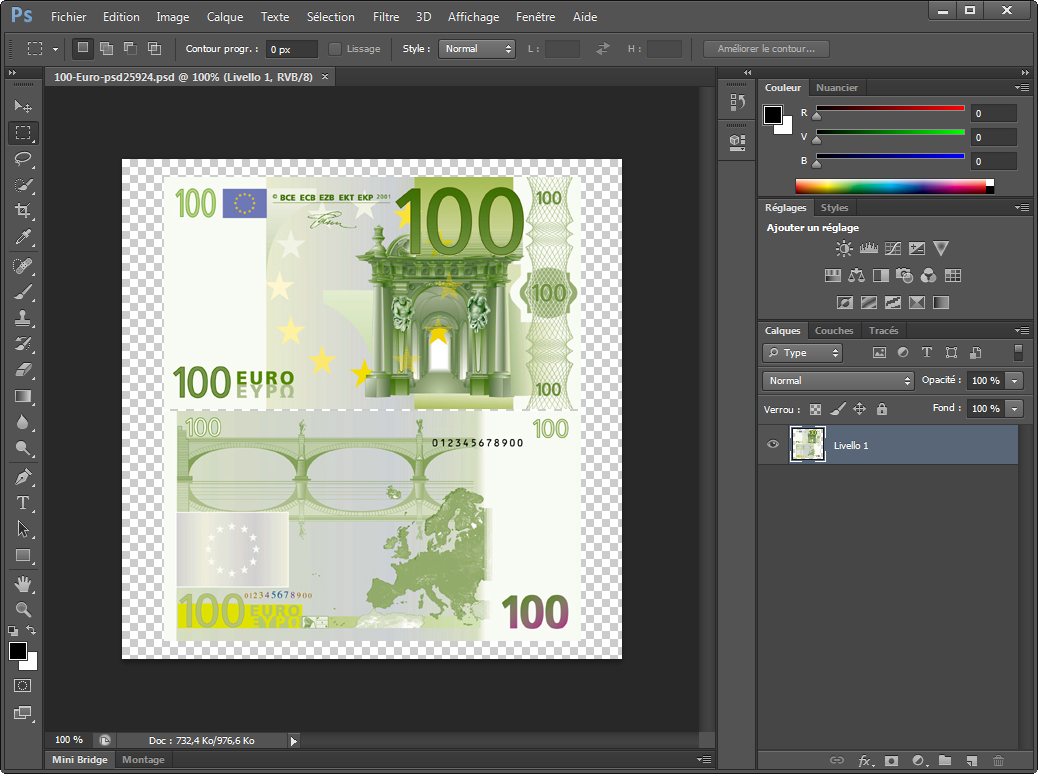Select the Spot Healing Brush tool

23,266
